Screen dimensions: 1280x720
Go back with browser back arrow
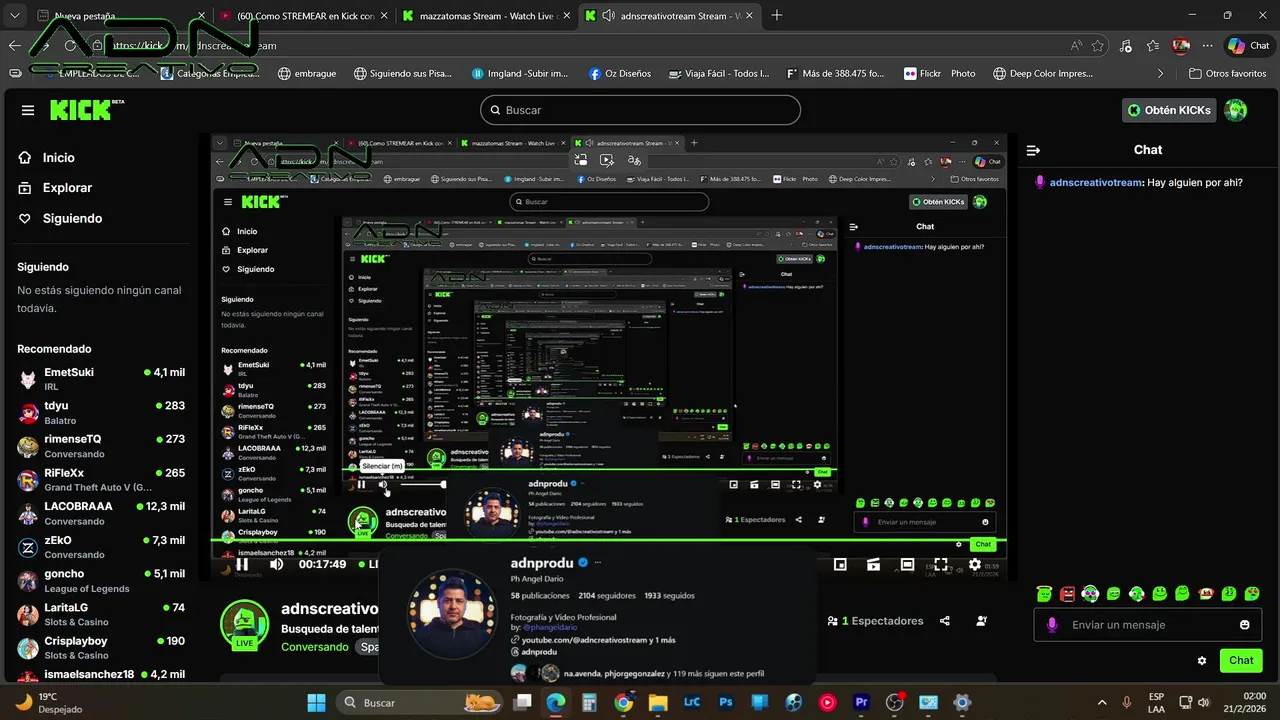(14, 45)
